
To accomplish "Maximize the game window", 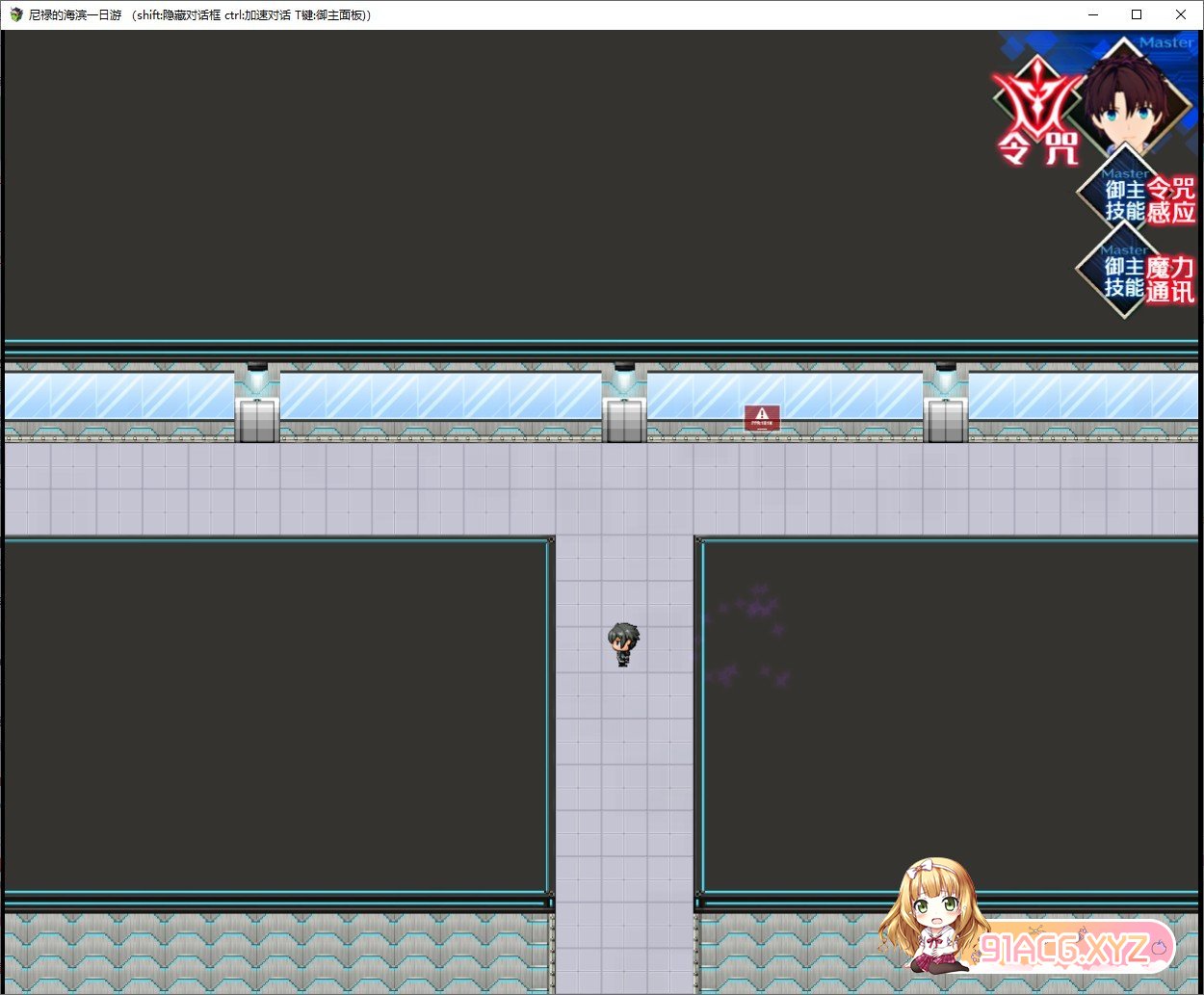I will coord(1137,14).
